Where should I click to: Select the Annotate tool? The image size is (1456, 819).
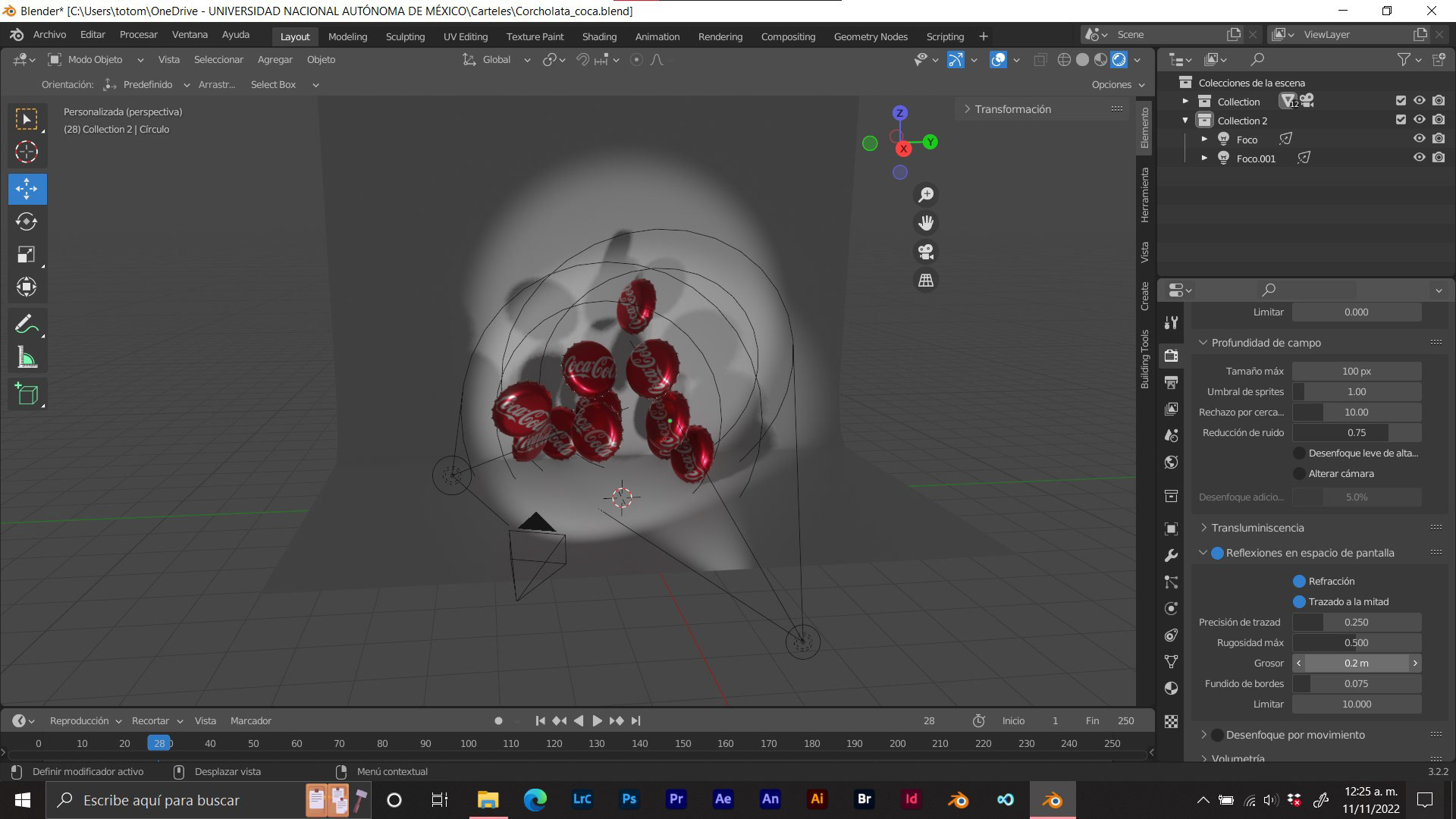pyautogui.click(x=27, y=325)
